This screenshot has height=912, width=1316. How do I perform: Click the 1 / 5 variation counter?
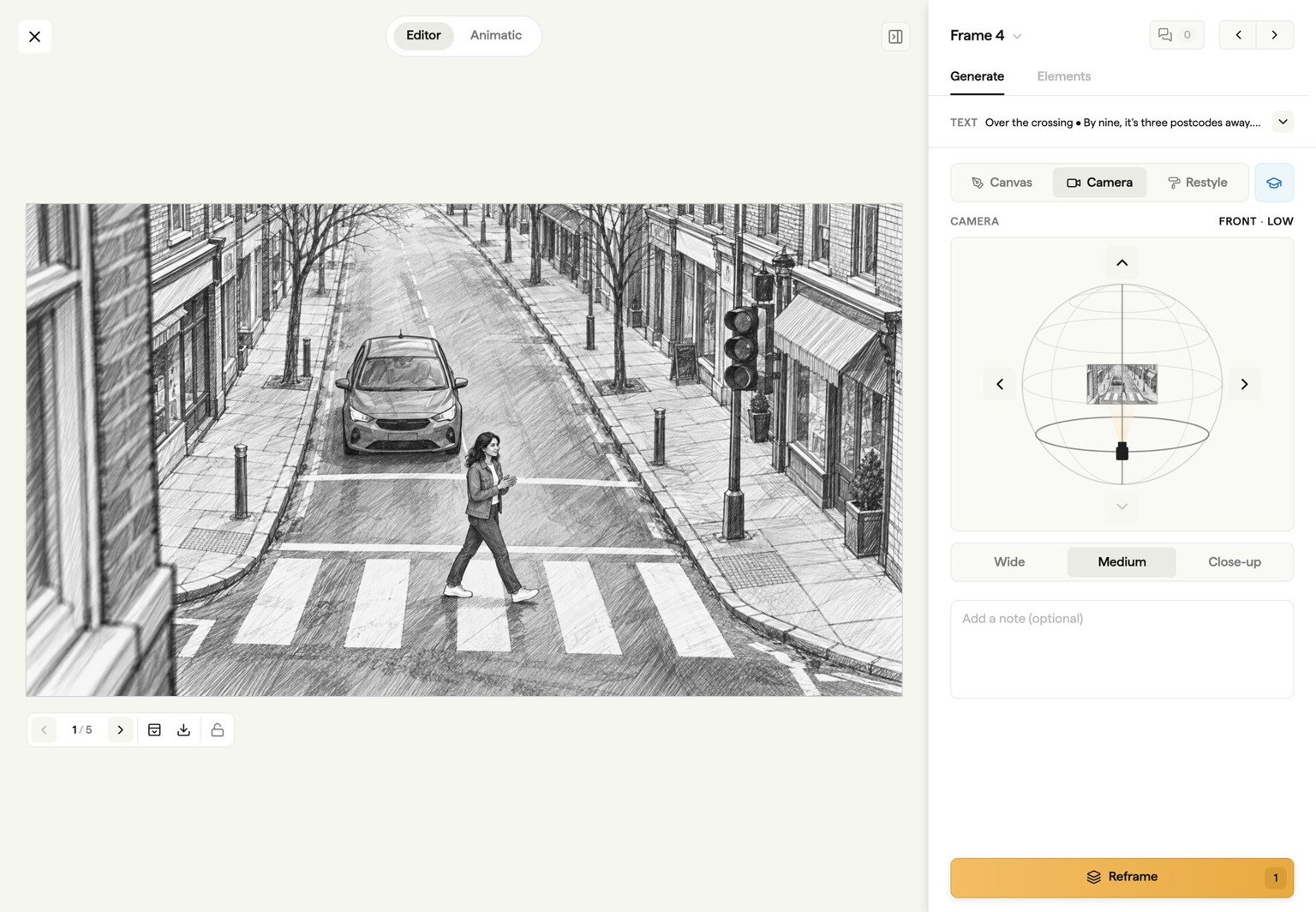click(x=81, y=729)
